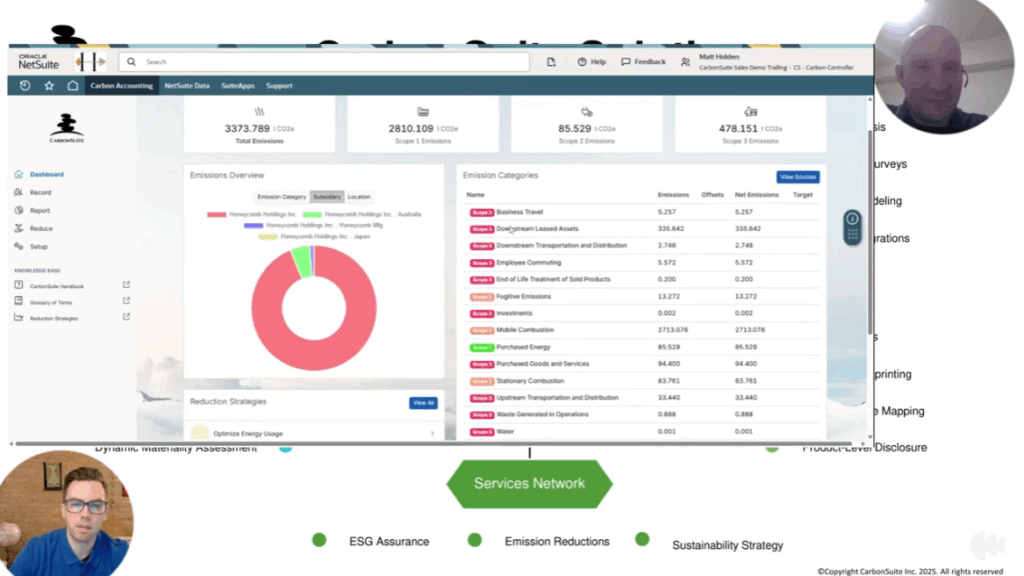Click the Target column header

803,195
